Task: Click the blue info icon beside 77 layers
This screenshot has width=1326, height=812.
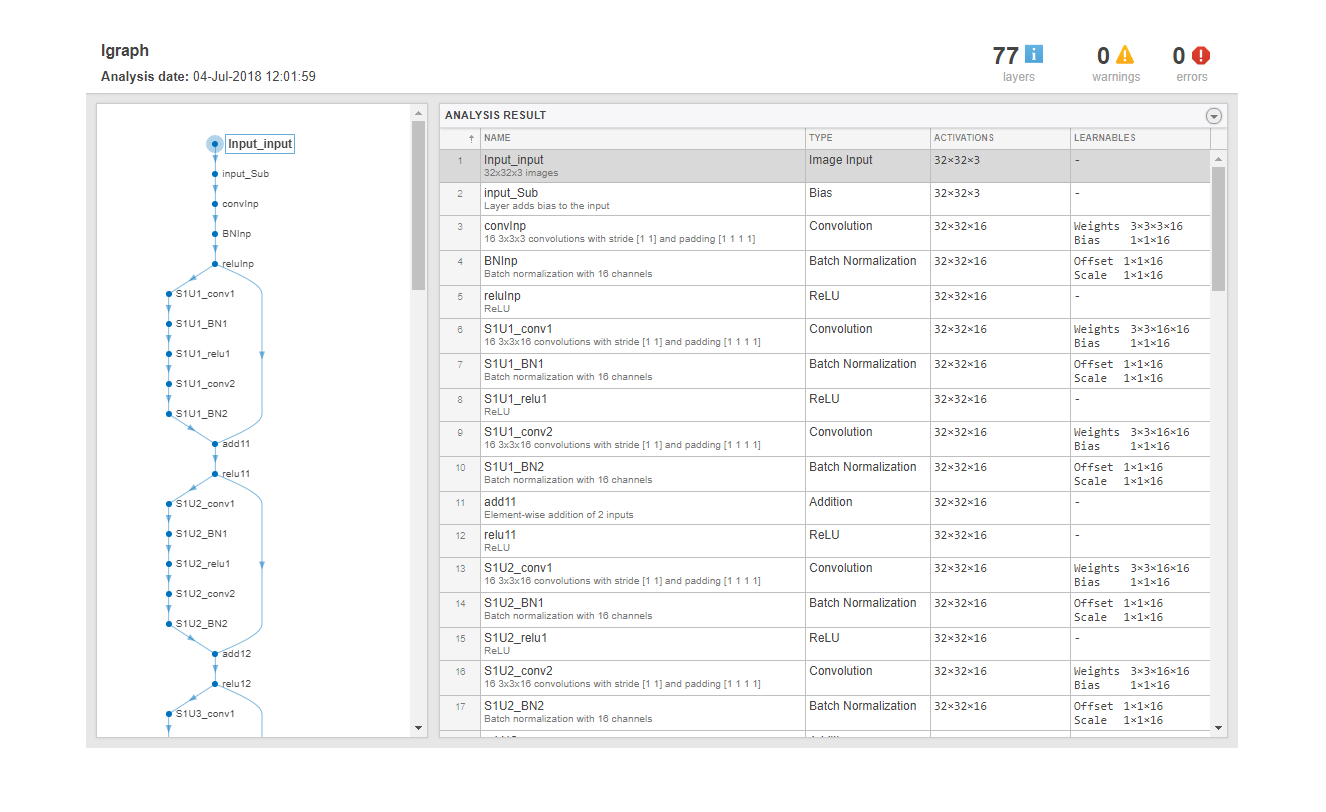Action: click(1034, 55)
